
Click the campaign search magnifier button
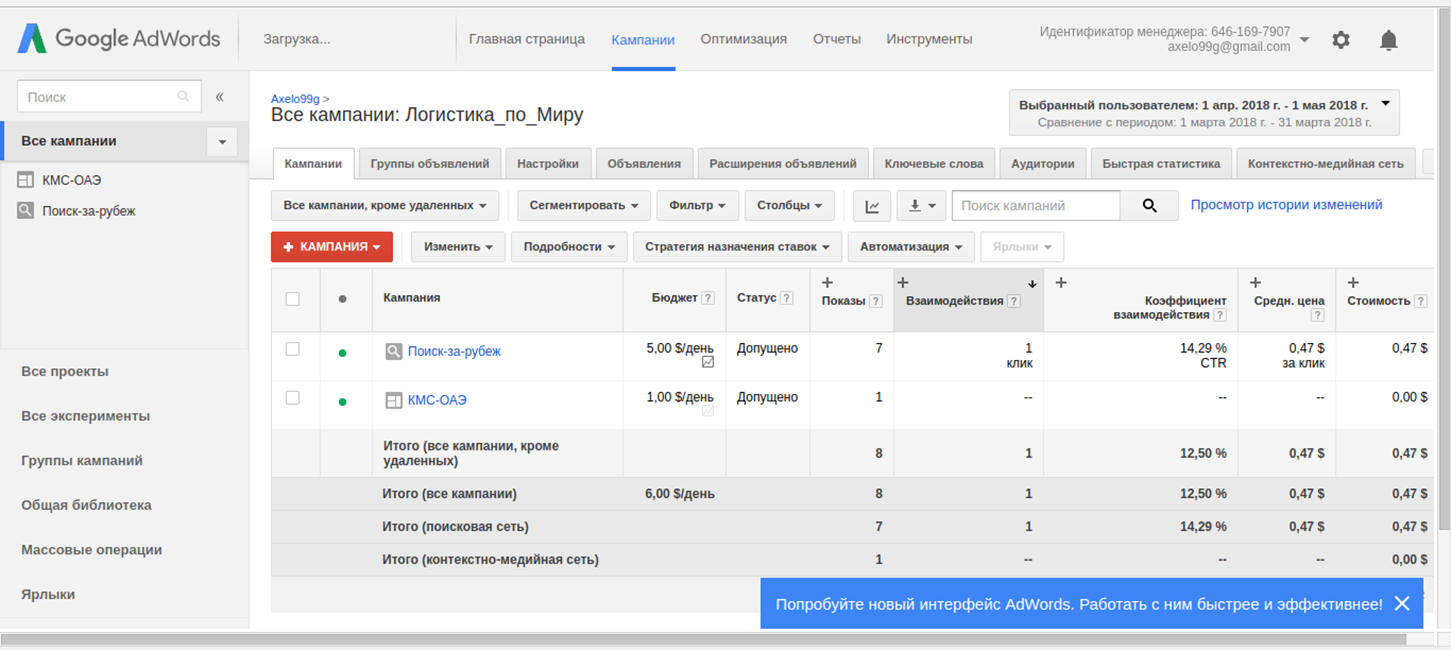click(1149, 206)
